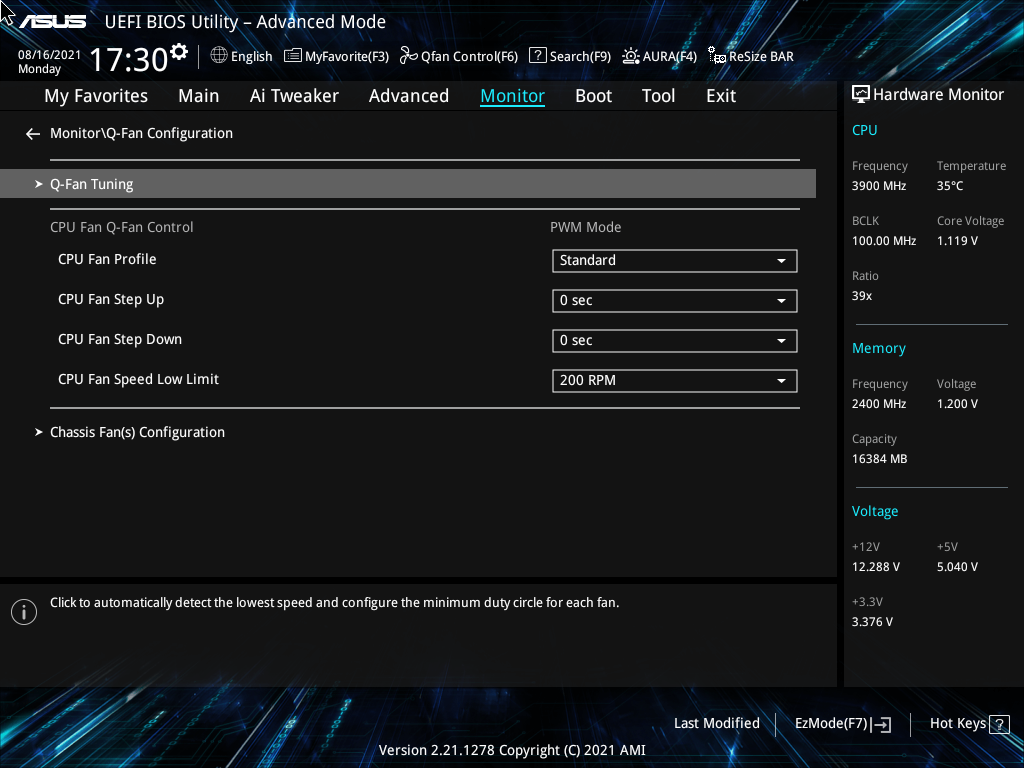The width and height of the screenshot is (1024, 768).
Task: Switch to the Boot tab
Action: click(x=594, y=96)
